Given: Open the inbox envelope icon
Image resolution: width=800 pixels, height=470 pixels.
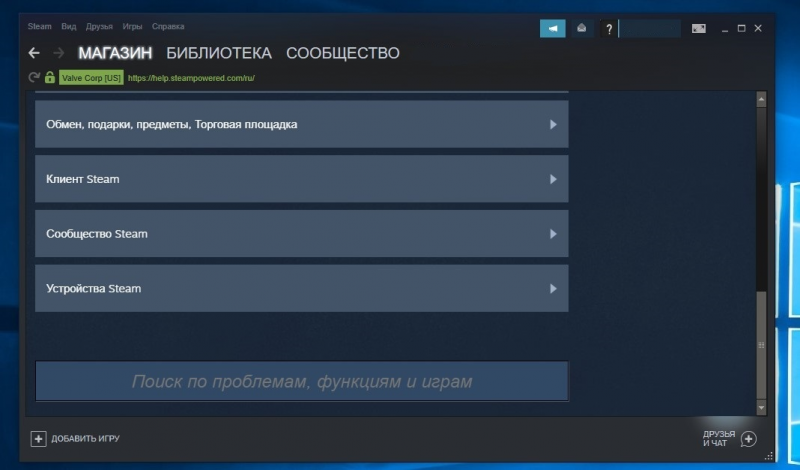Looking at the screenshot, I should 582,29.
